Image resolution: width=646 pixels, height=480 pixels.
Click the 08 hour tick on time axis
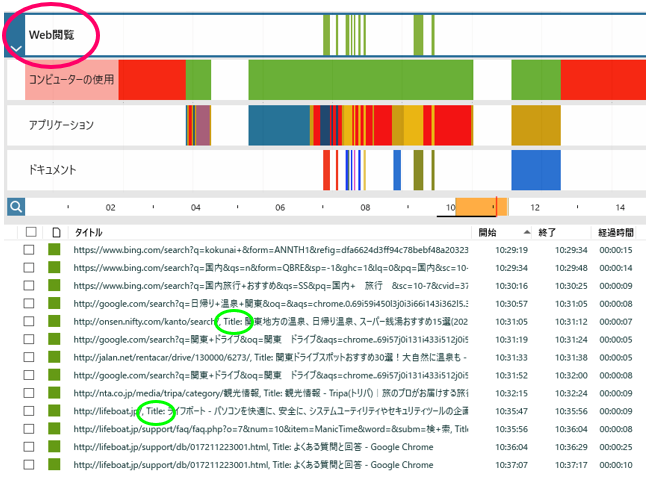pyautogui.click(x=365, y=207)
